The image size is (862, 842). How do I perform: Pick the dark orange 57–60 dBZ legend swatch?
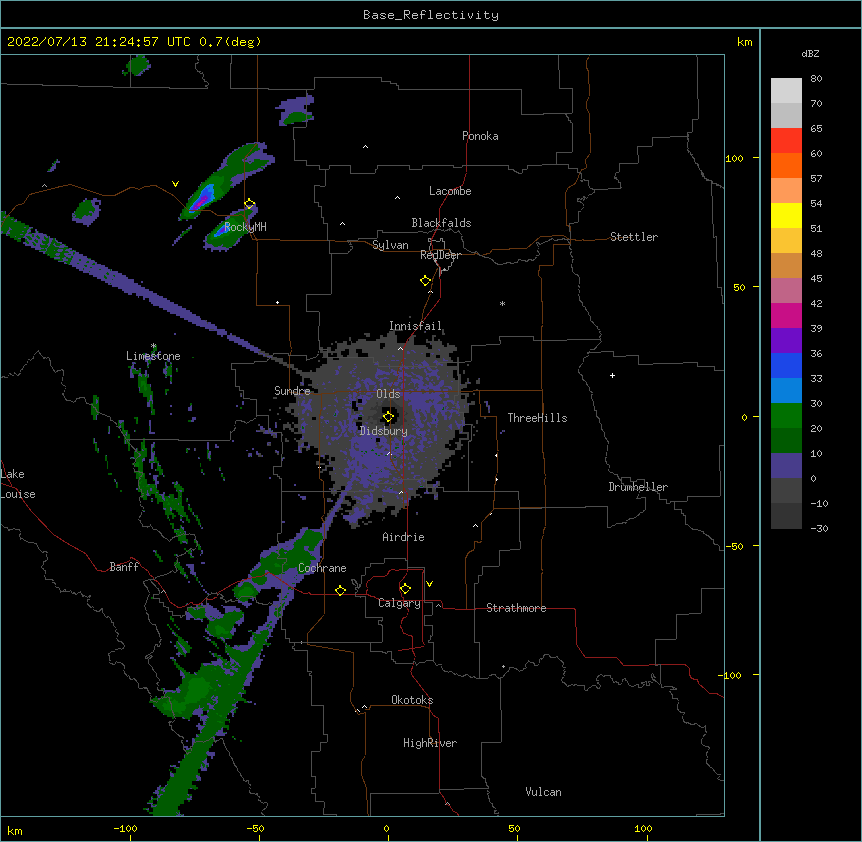(786, 165)
